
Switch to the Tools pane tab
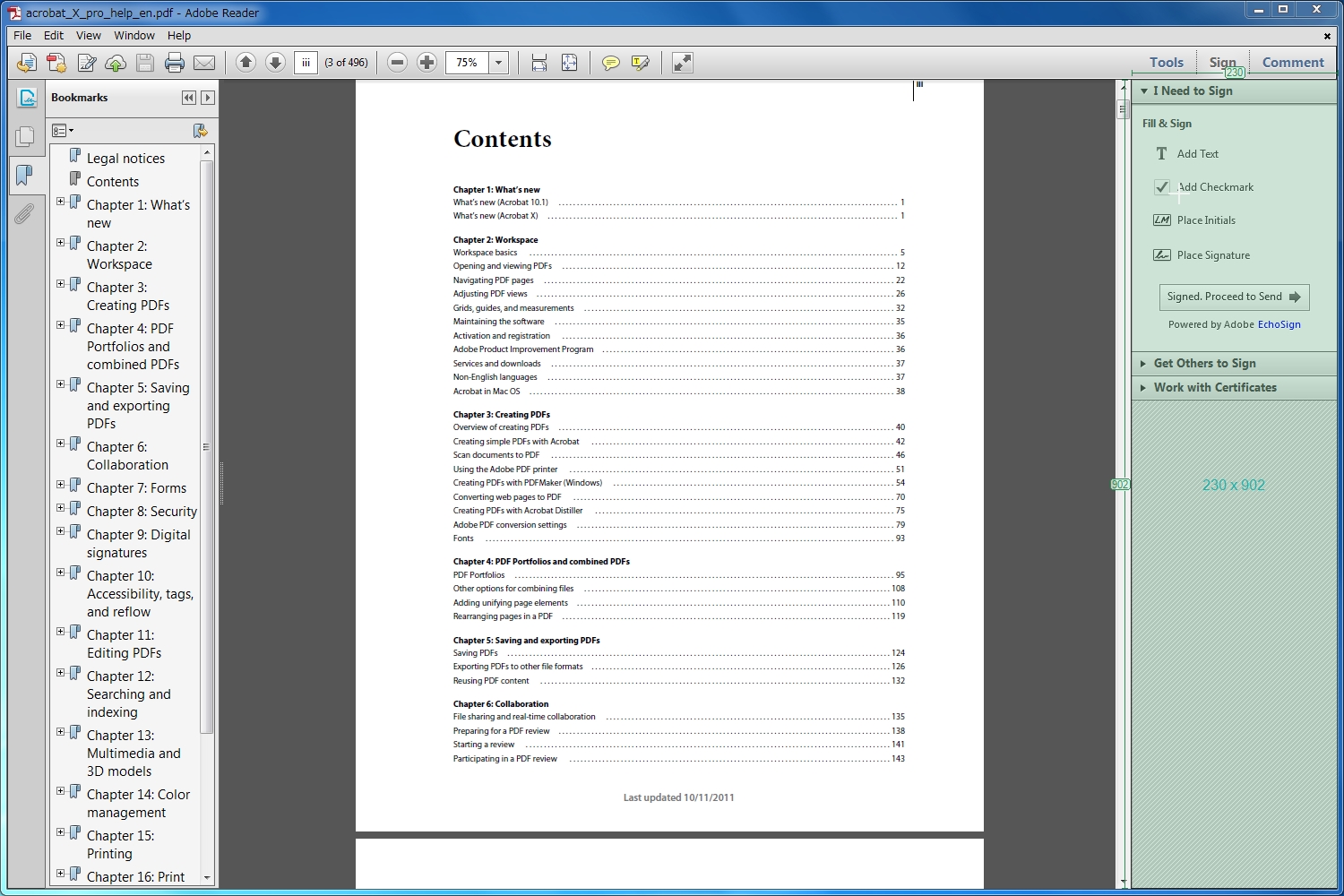tap(1167, 63)
